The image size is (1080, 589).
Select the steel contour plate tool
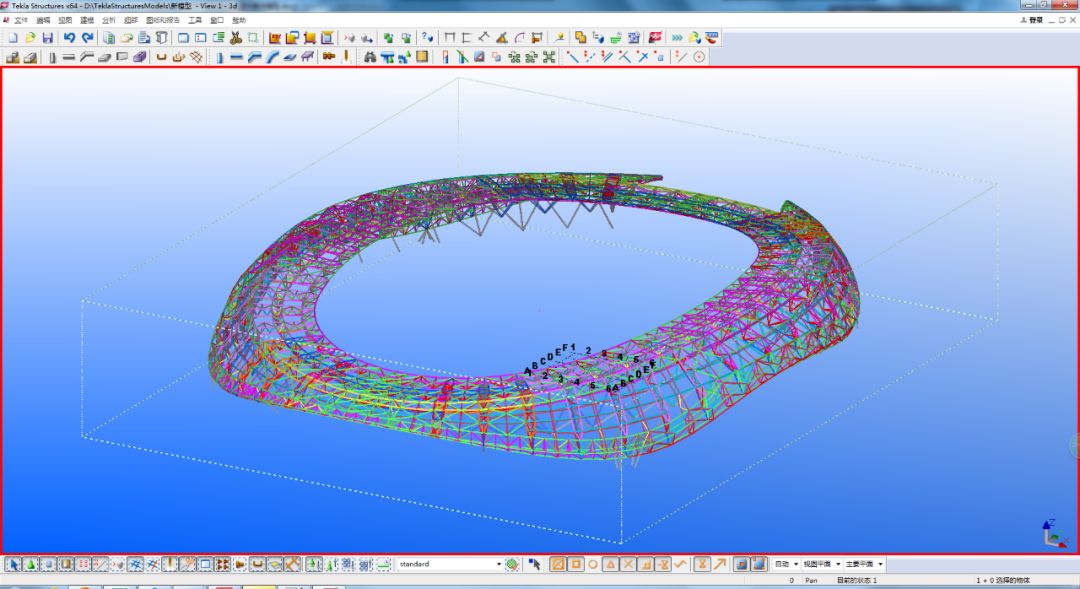(289, 57)
